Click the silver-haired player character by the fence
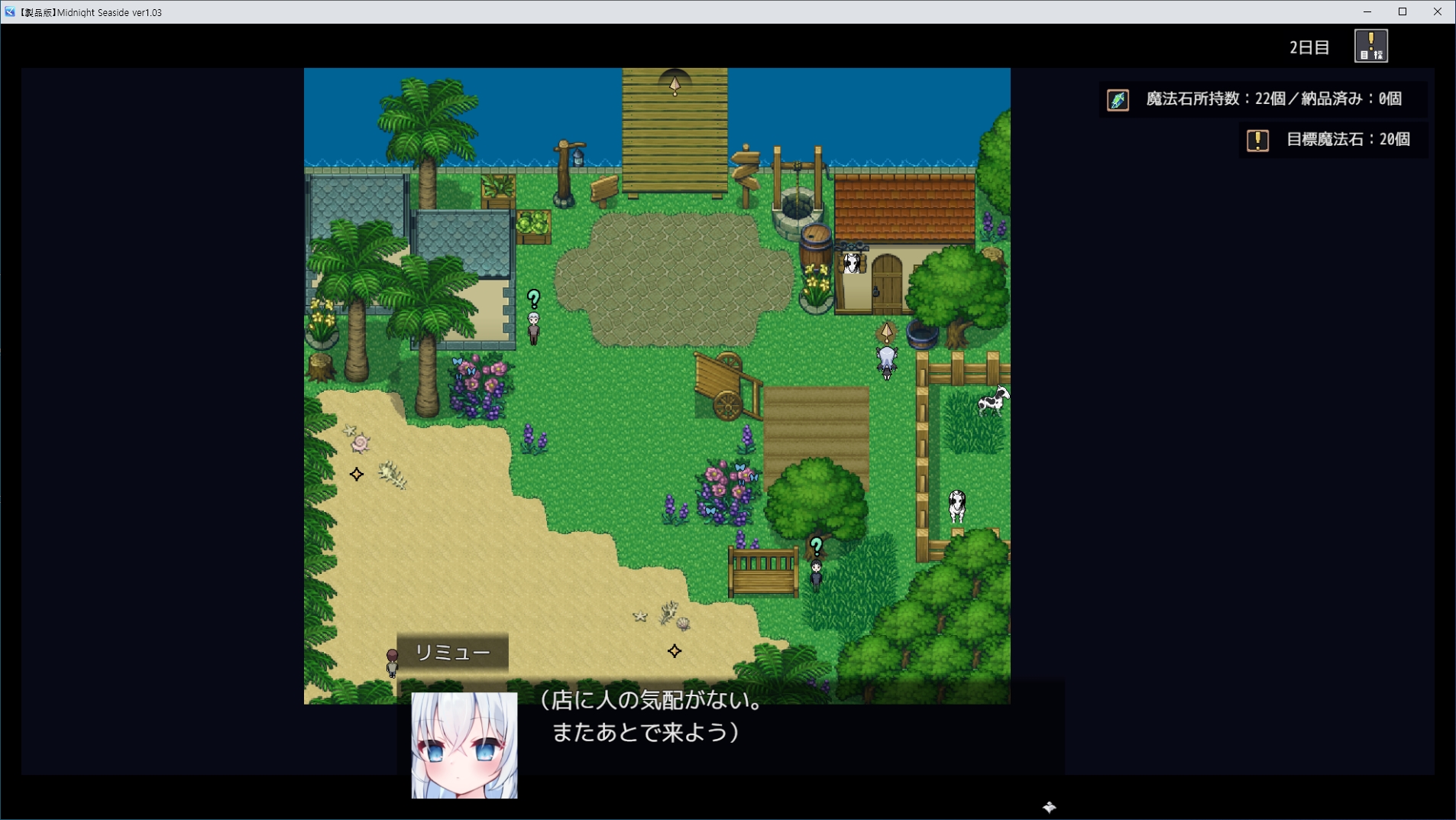 [886, 363]
